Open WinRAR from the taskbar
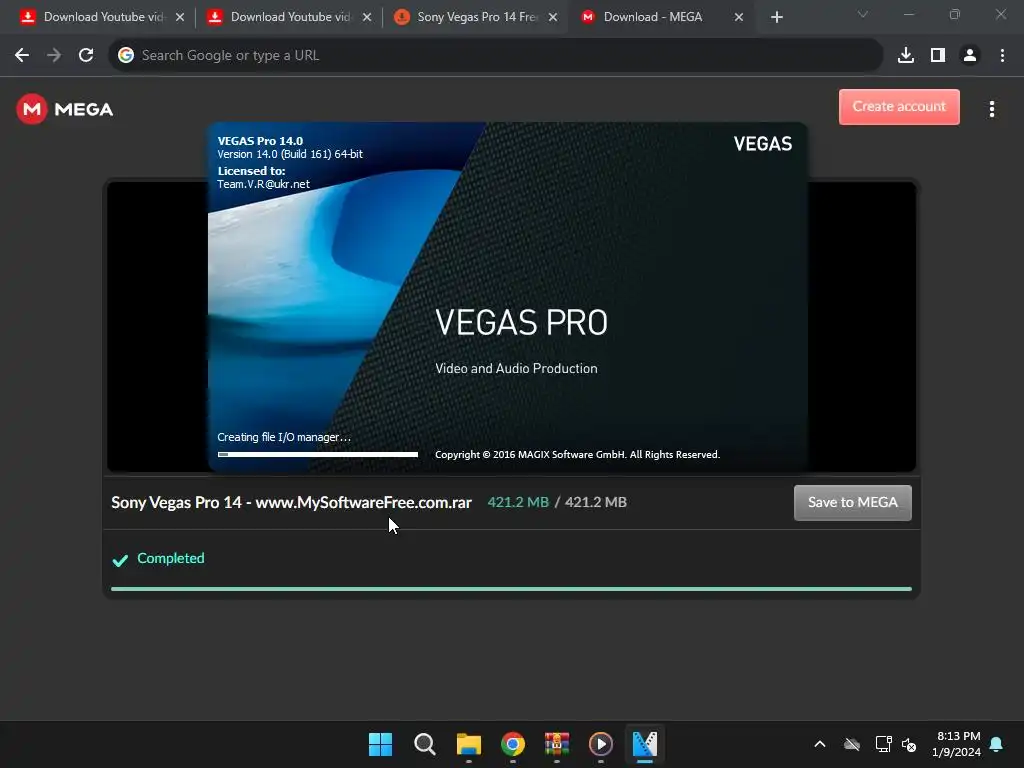 [x=556, y=744]
